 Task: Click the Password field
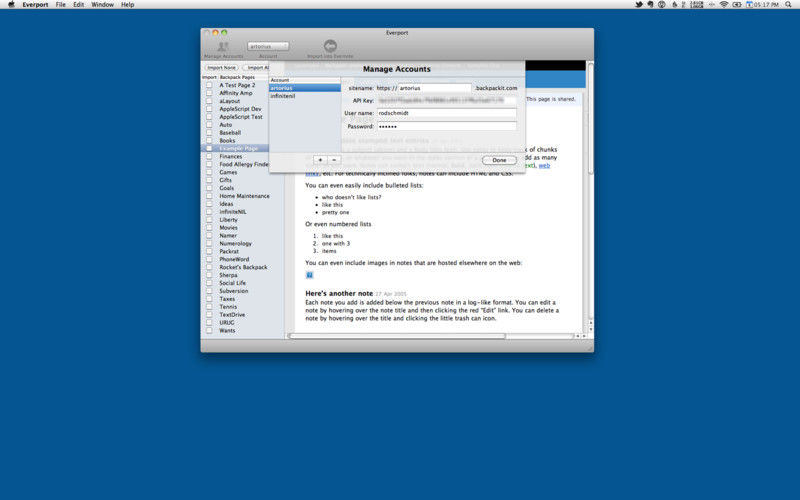446,126
